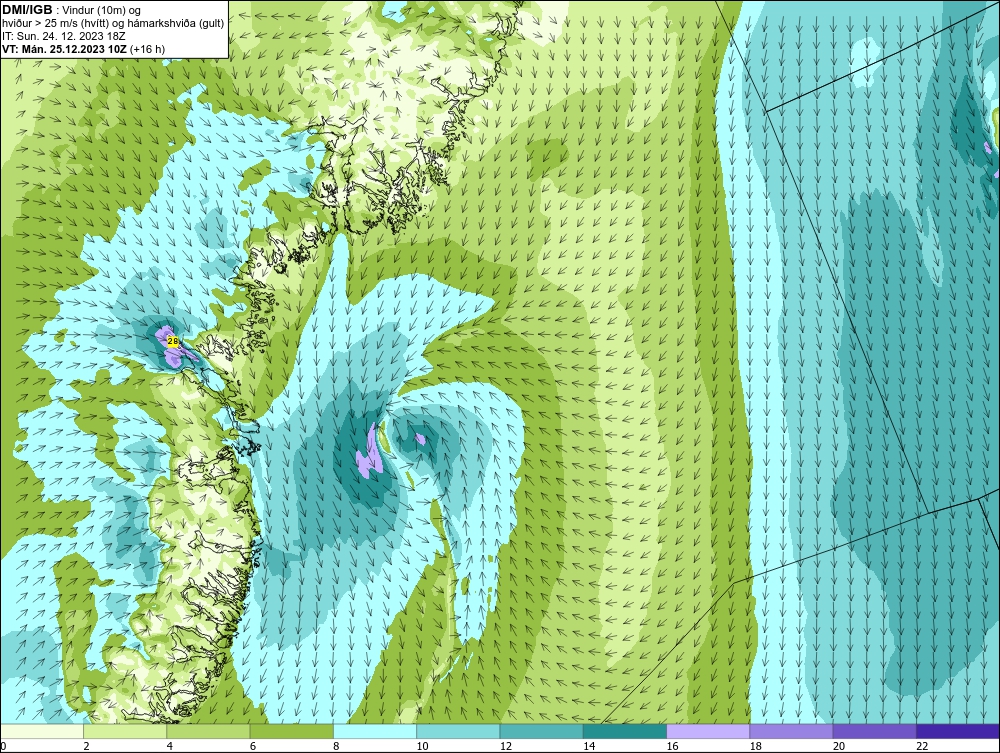1000x753 pixels.
Task: Click the '(+16 h)' forecast offset text
Action: (x=147, y=49)
